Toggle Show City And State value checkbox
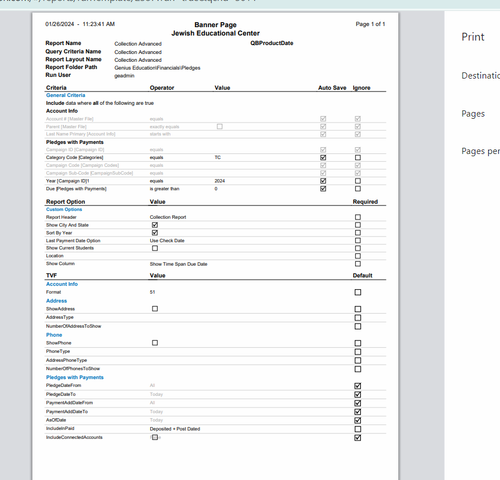This screenshot has width=500, height=480. (155, 225)
